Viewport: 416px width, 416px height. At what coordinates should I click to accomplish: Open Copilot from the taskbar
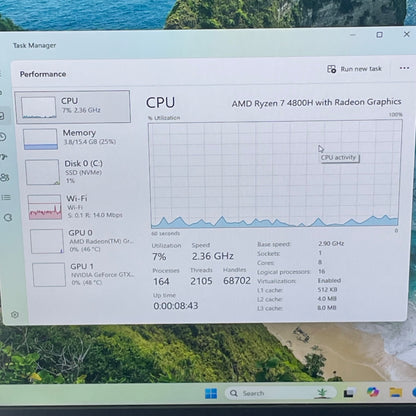[x=373, y=392]
